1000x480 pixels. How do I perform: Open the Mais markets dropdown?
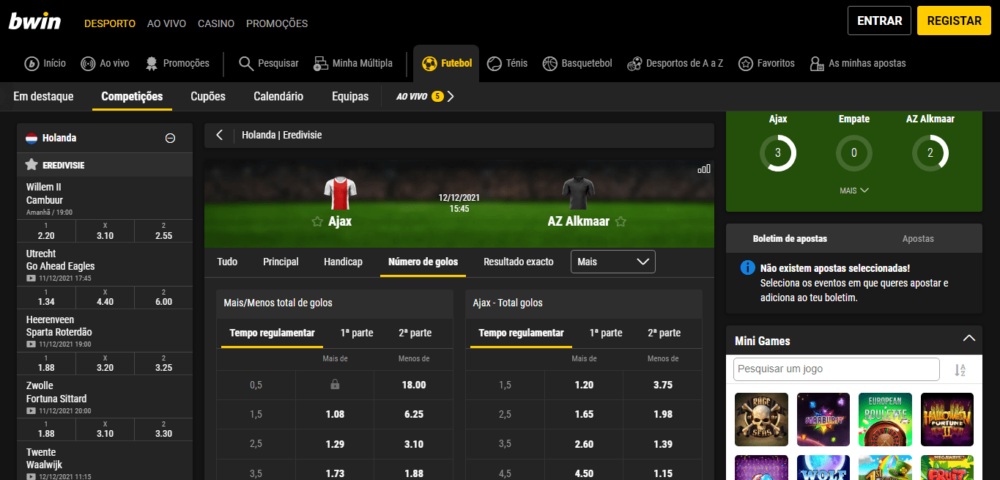[613, 262]
